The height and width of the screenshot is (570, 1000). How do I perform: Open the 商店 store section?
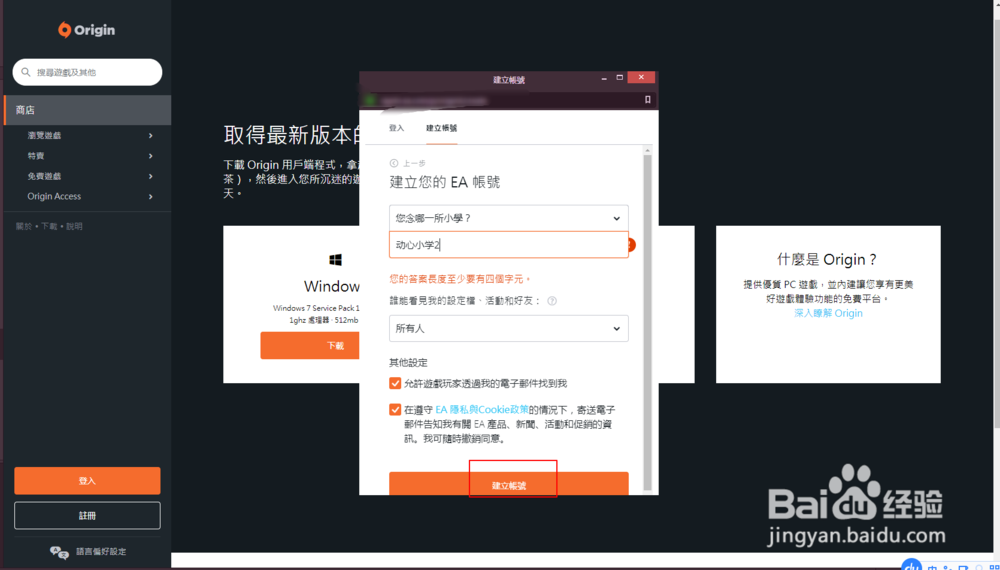[x=87, y=110]
